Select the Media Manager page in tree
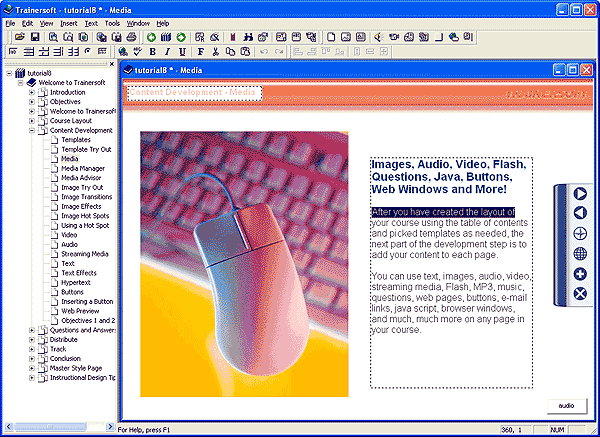This screenshot has height=437, width=600. [83, 168]
